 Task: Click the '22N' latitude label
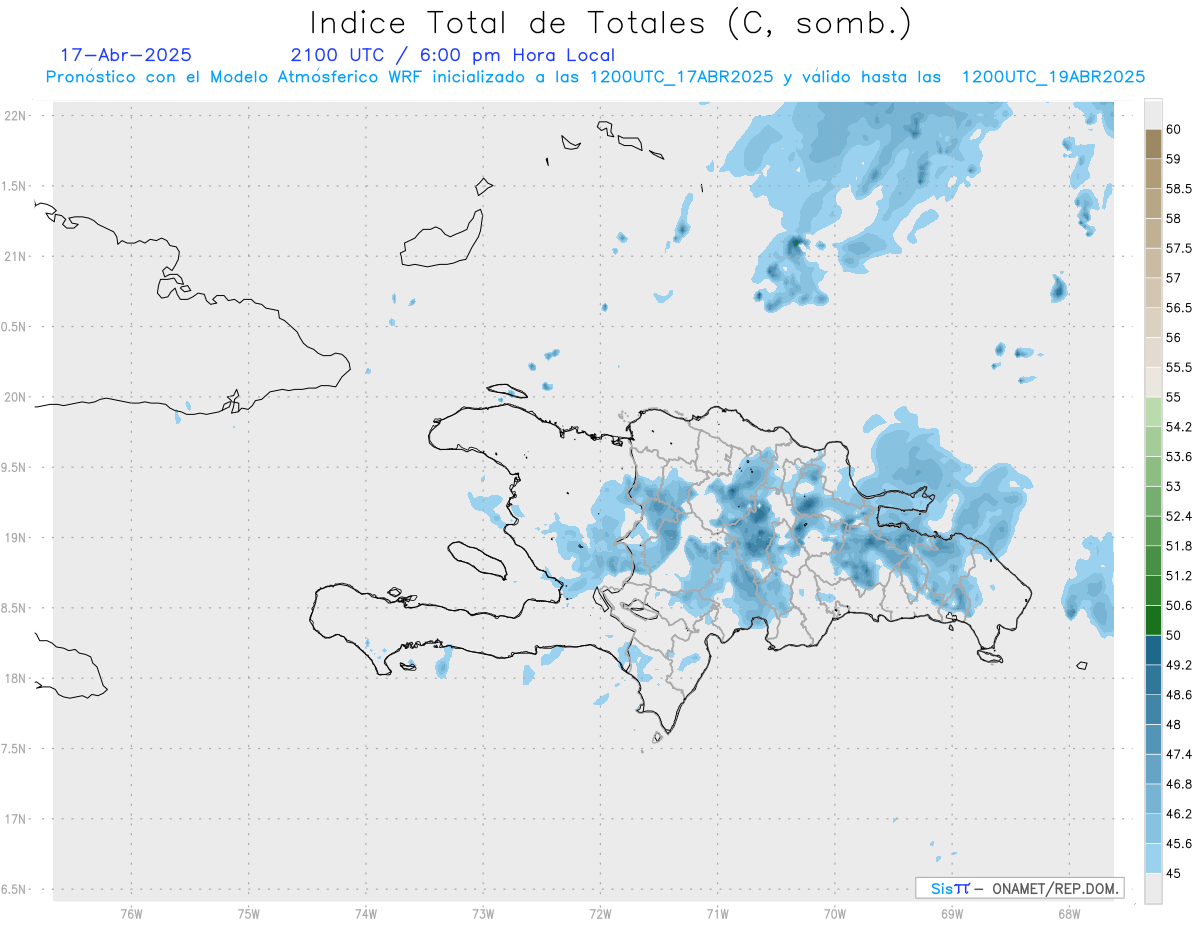17,116
